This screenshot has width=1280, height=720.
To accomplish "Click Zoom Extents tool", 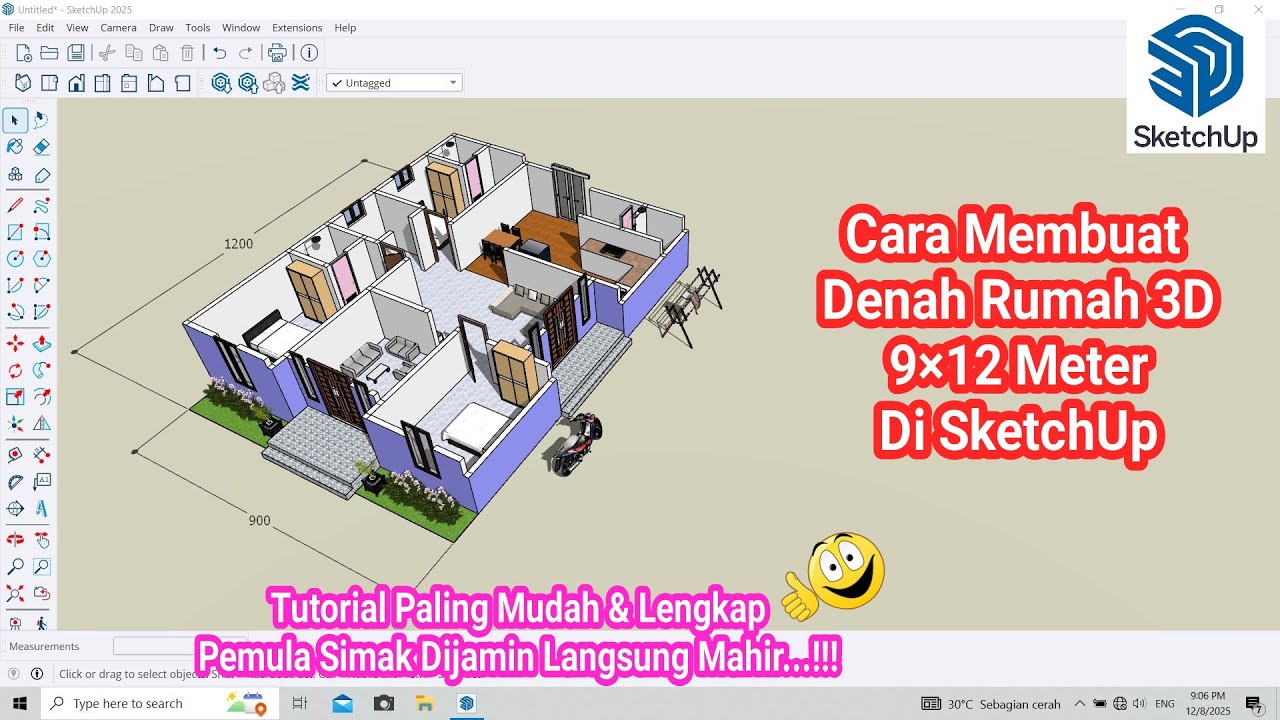I will coord(15,593).
